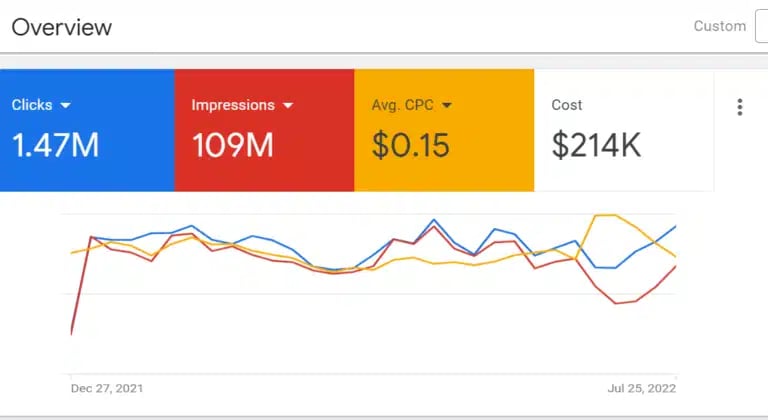Open the three-dot more options menu
768x420 pixels.
pyautogui.click(x=740, y=107)
